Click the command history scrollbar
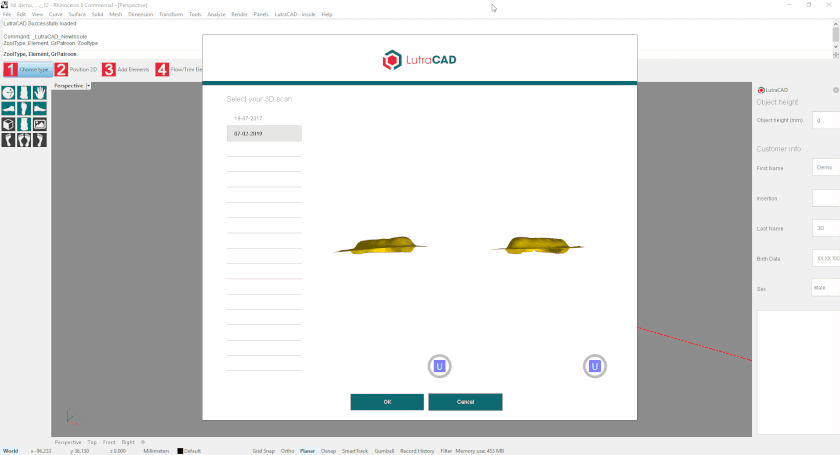Viewport: 840px width, 455px height. [836, 35]
